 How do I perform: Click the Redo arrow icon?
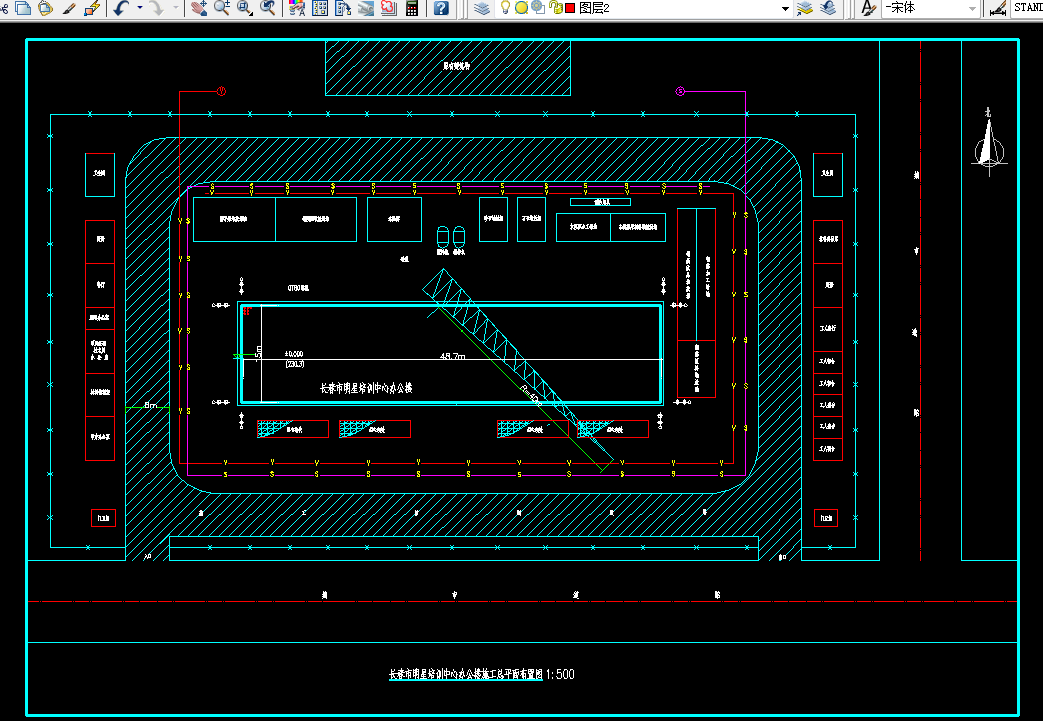coord(157,8)
